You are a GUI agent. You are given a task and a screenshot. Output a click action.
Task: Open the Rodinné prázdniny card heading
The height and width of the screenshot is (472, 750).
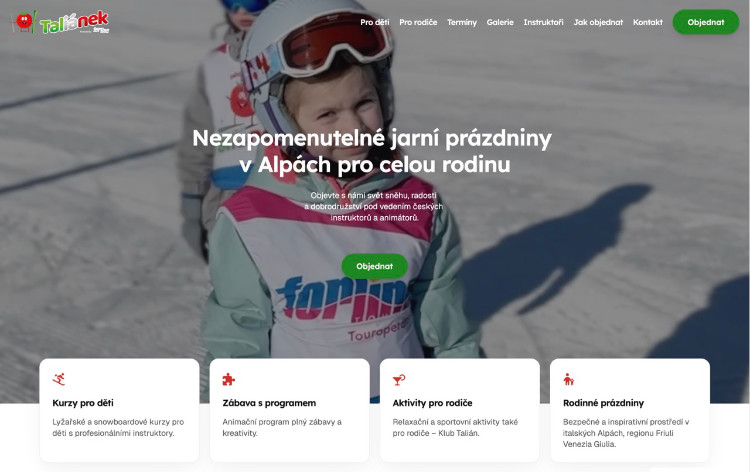[x=603, y=403]
